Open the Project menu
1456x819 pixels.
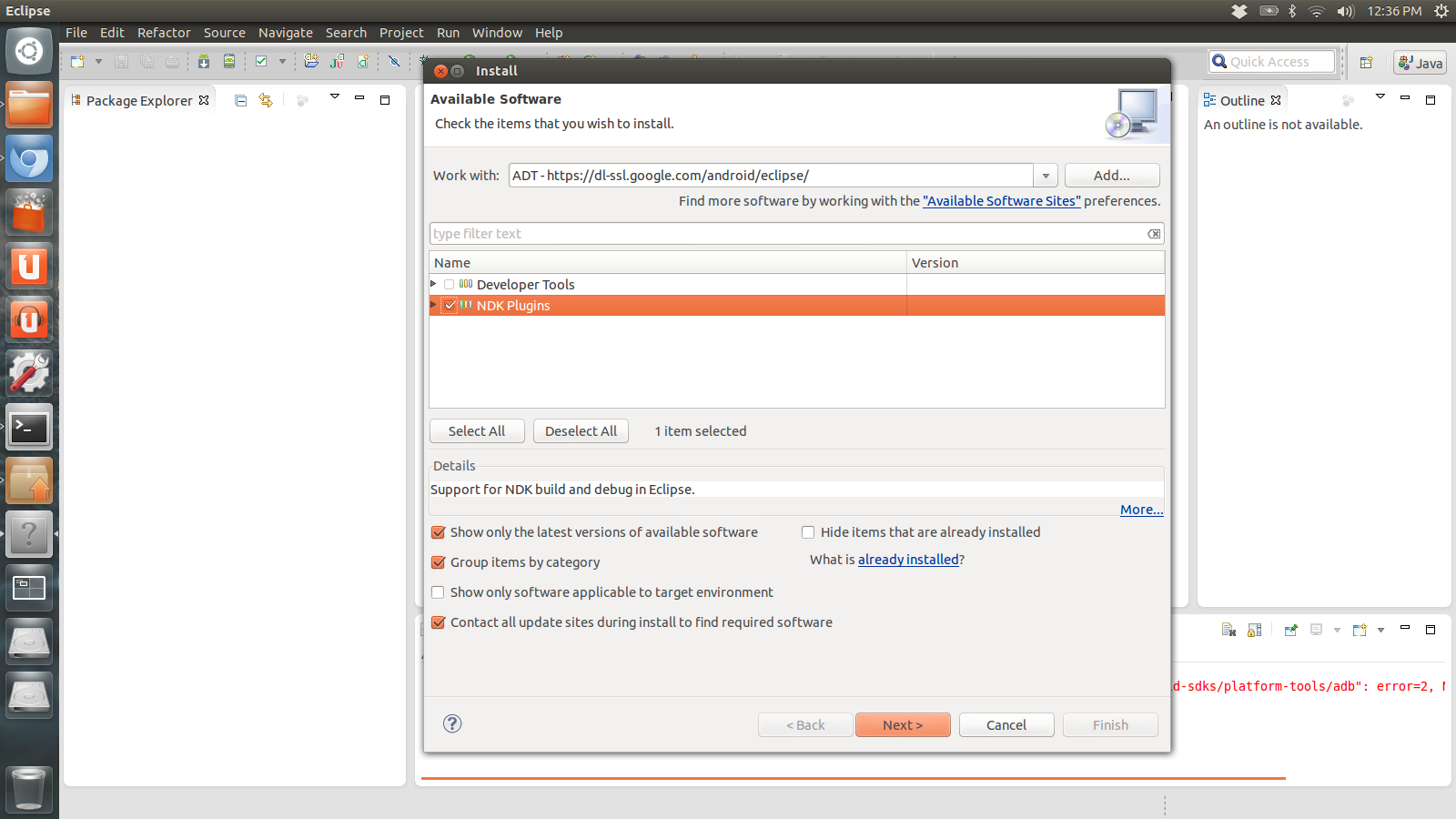(x=401, y=33)
